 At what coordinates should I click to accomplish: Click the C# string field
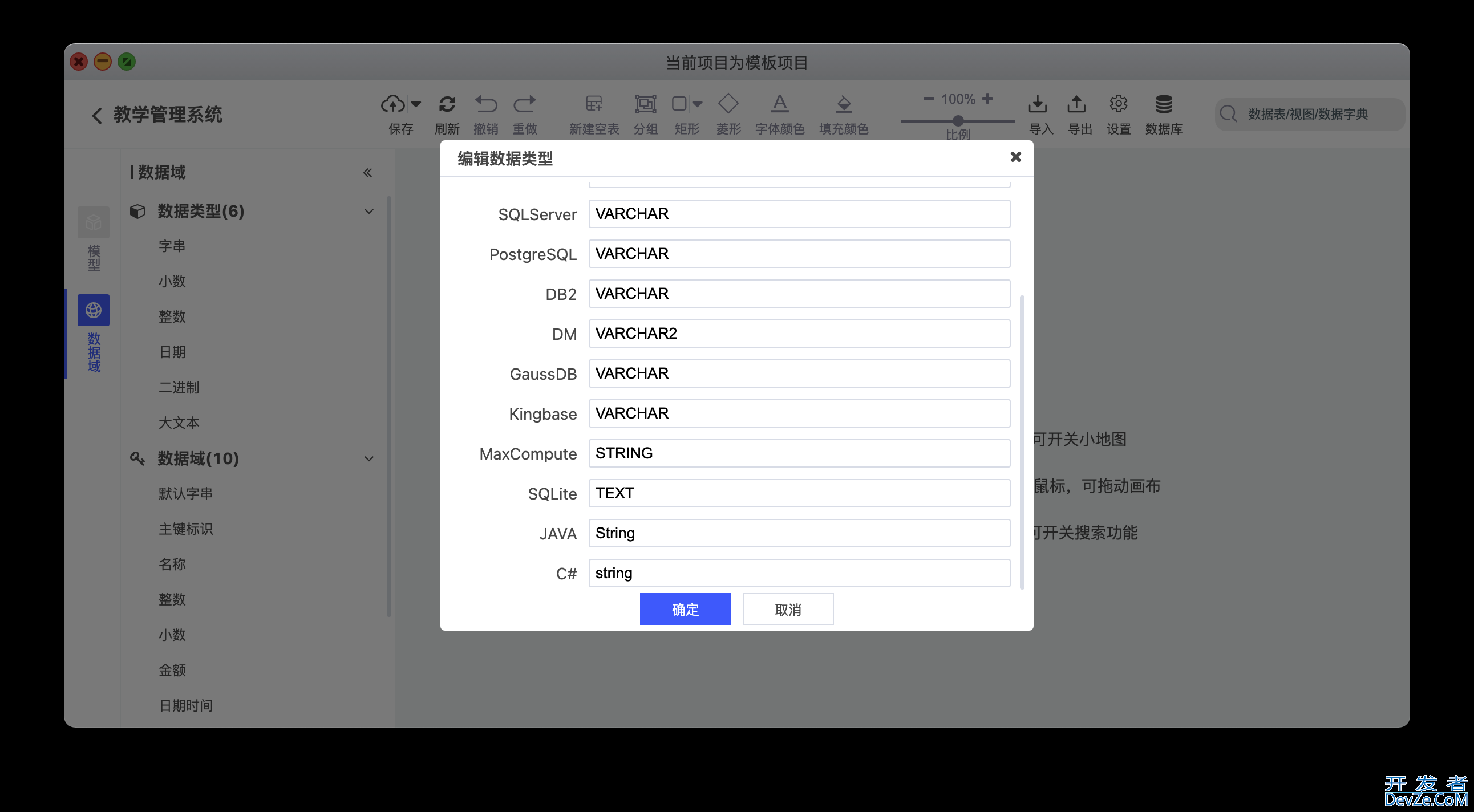point(799,574)
